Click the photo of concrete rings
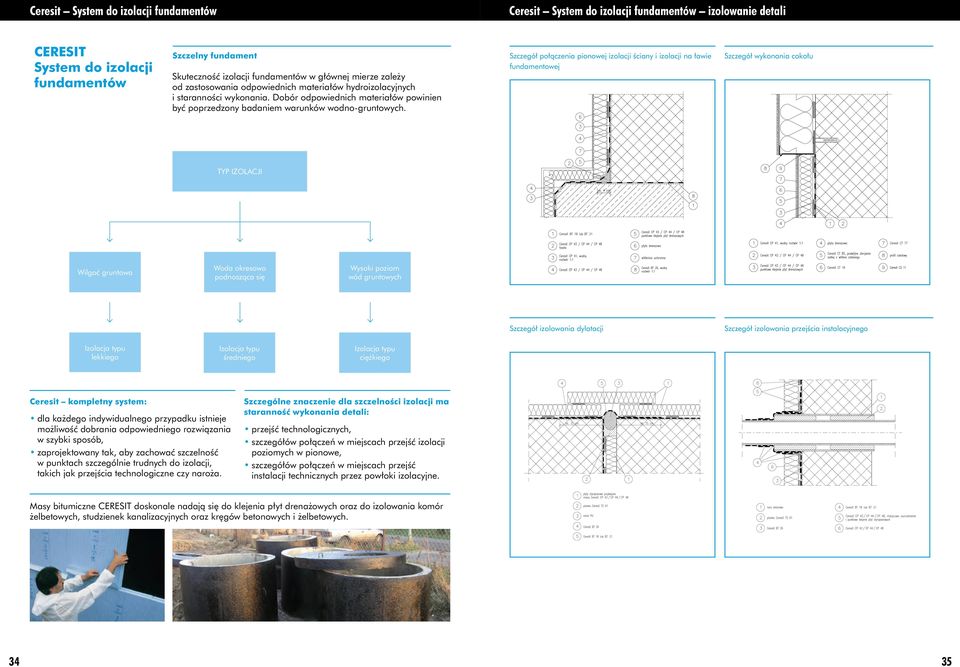This screenshot has height=667, width=960. 311,575
